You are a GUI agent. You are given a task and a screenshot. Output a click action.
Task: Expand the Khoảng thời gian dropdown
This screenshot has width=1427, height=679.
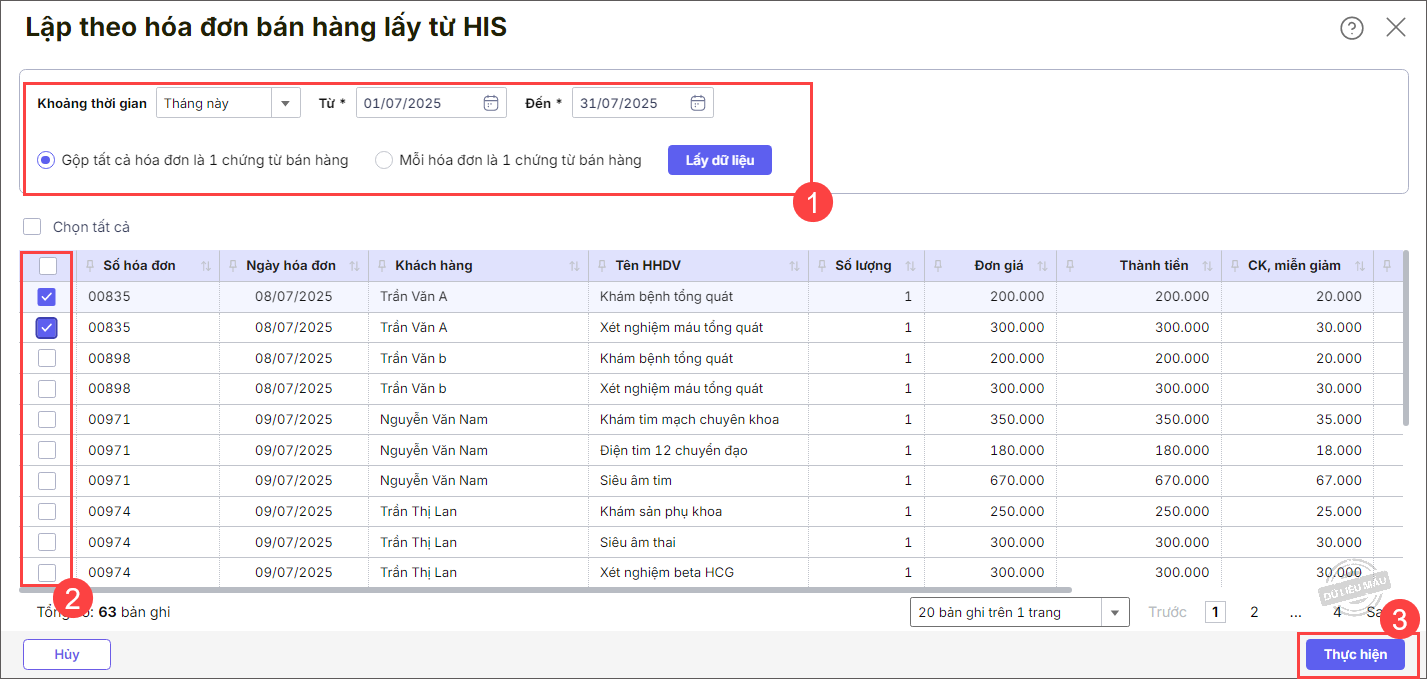(x=286, y=103)
